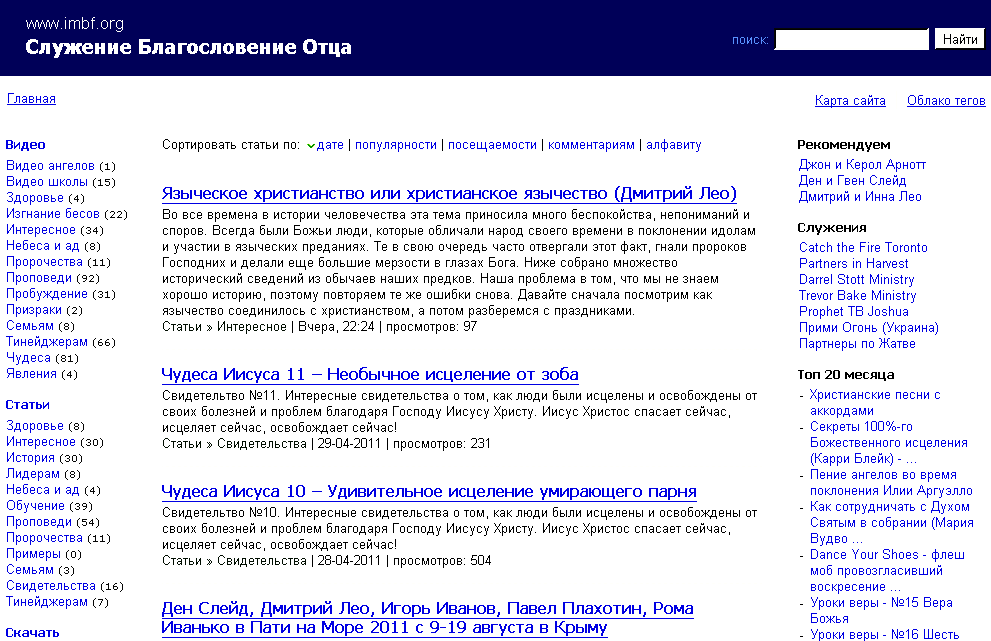Open Джон и Керол Арнотт link
This screenshot has height=641, width=991.
click(862, 164)
